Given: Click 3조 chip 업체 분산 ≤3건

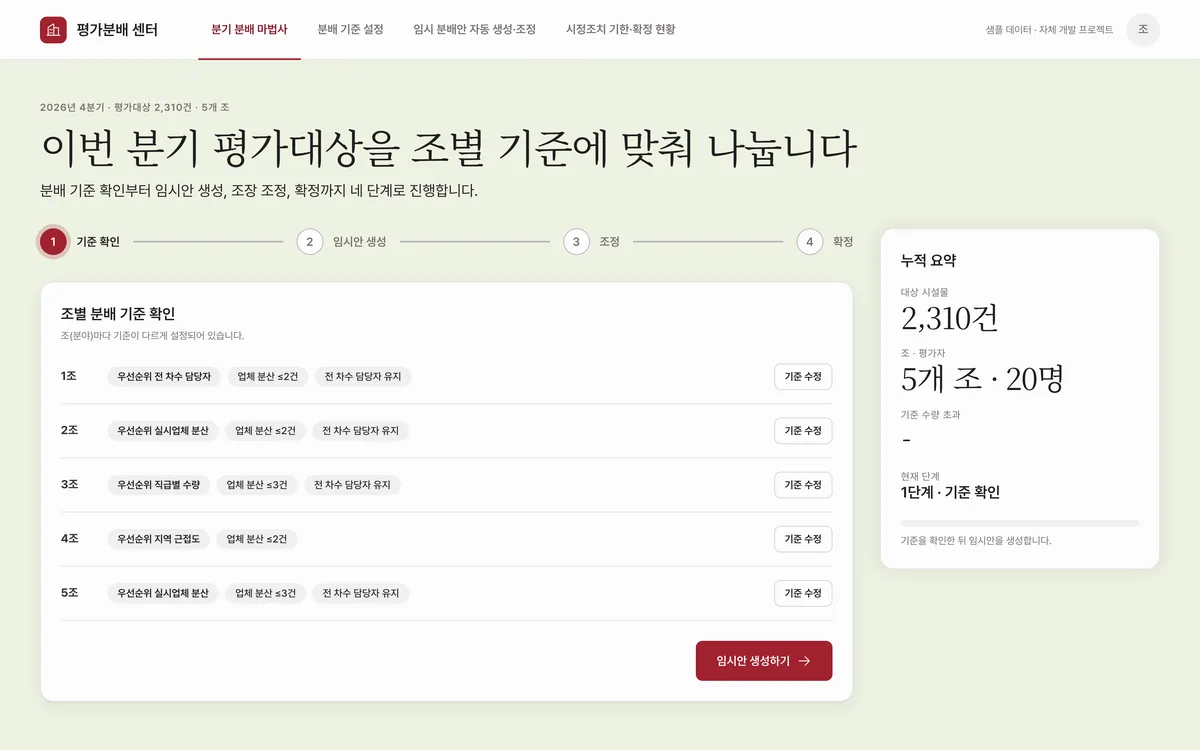Looking at the screenshot, I should [x=257, y=485].
